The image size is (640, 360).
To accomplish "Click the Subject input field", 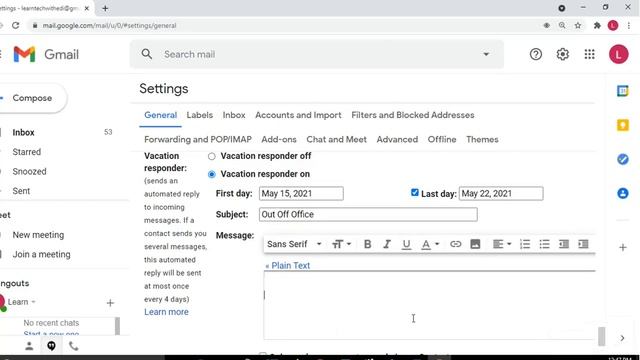I will point(368,214).
